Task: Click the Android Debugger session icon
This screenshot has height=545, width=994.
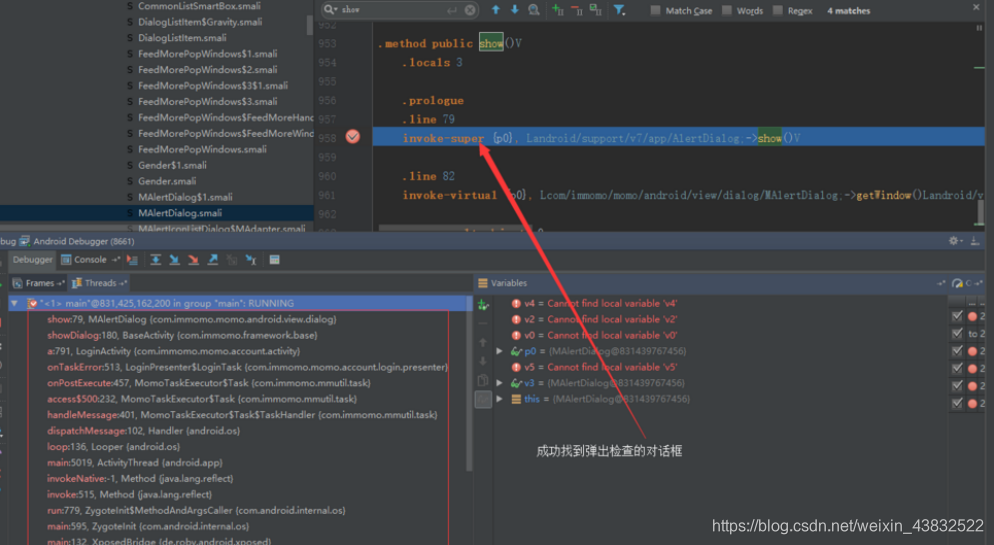Action: (25, 241)
